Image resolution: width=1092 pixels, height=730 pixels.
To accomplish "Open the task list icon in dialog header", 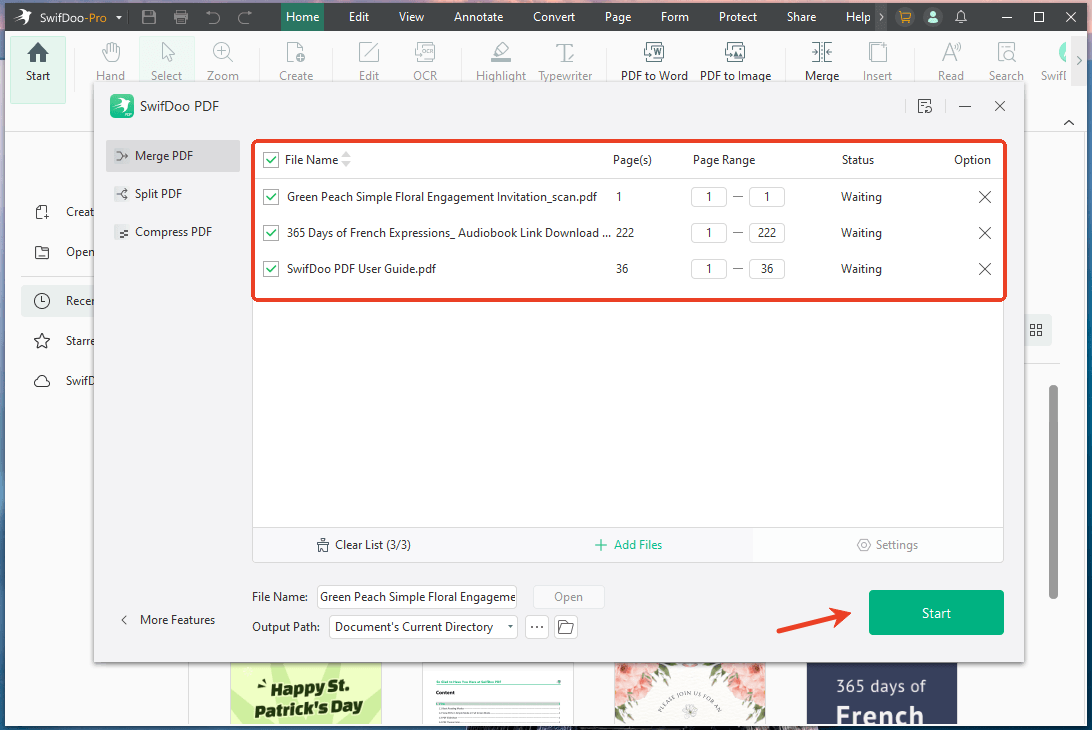I will (x=924, y=106).
